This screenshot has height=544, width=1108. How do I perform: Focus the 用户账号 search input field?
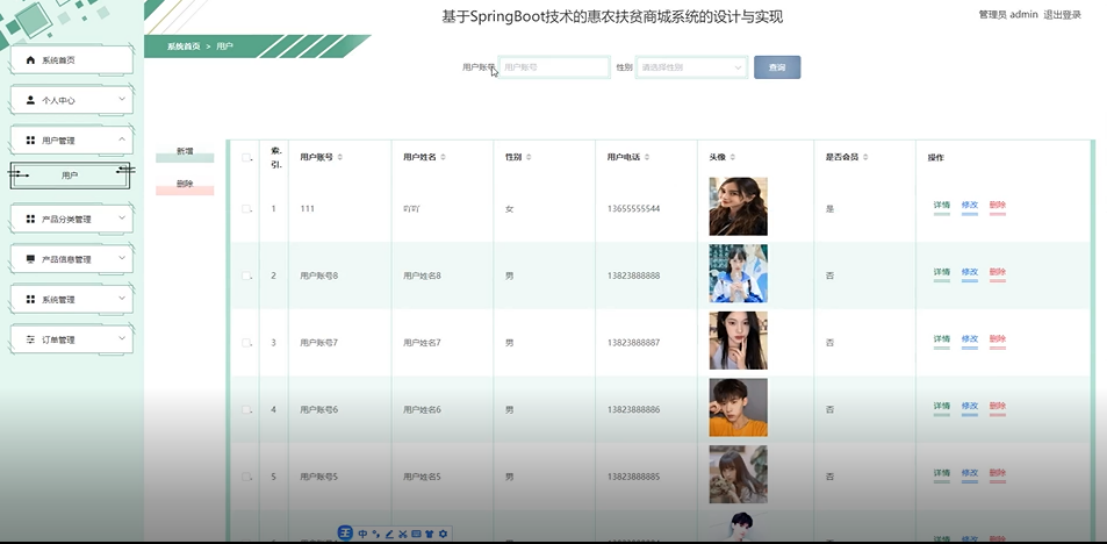point(554,67)
